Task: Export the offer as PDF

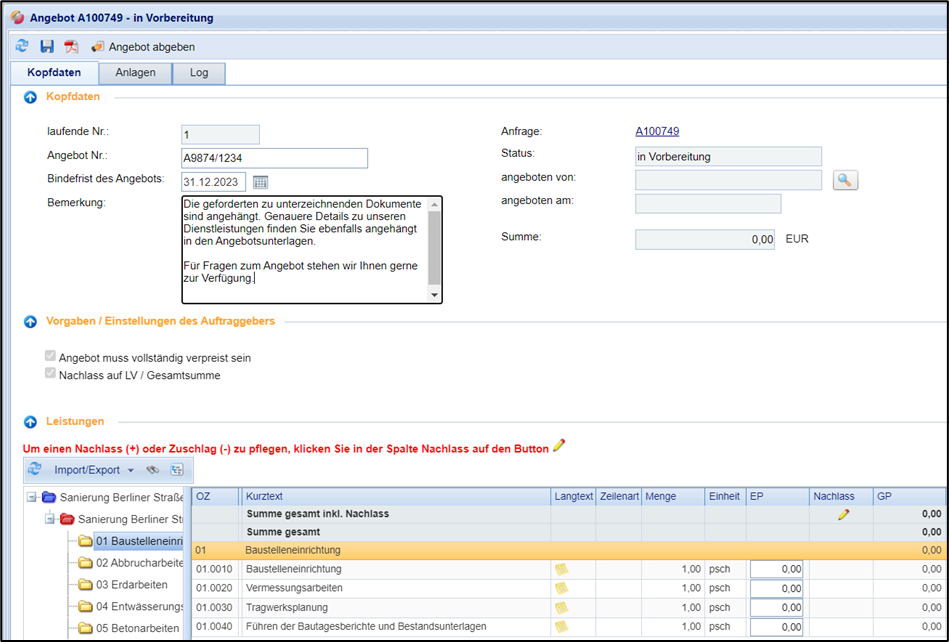Action: (71, 47)
